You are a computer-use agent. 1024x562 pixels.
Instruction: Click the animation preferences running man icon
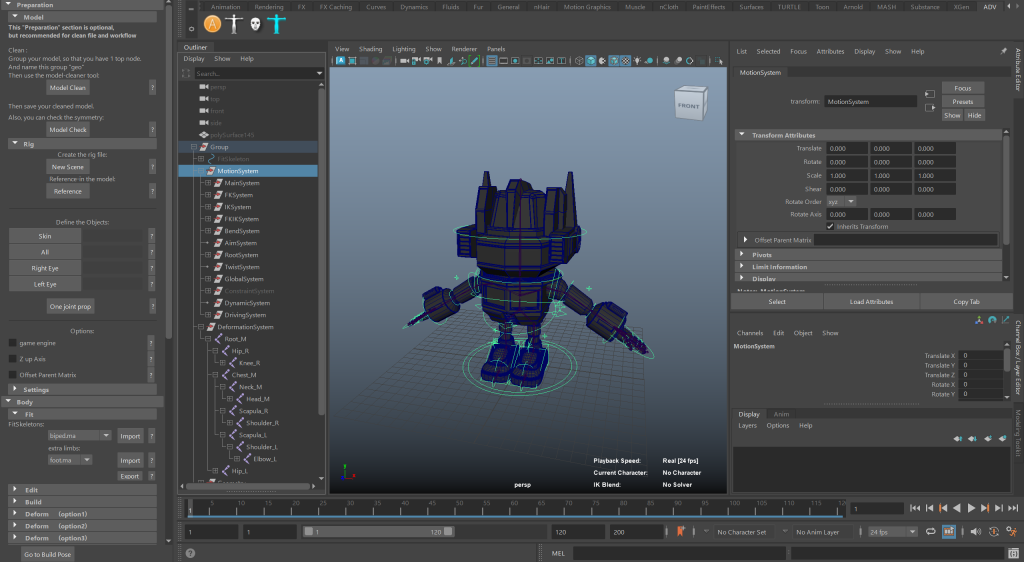[x=1012, y=532]
